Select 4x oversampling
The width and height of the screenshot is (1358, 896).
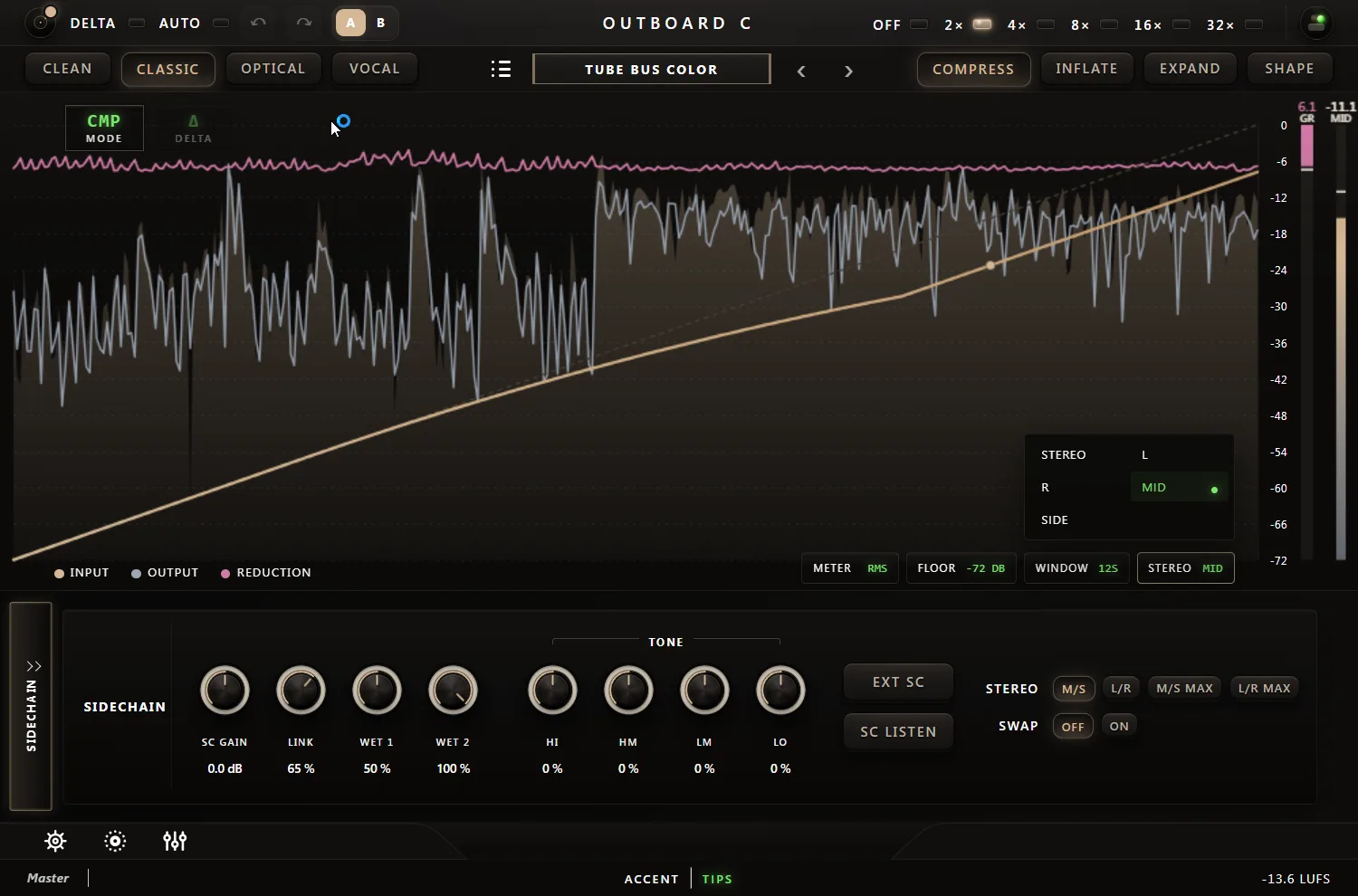(x=1046, y=24)
